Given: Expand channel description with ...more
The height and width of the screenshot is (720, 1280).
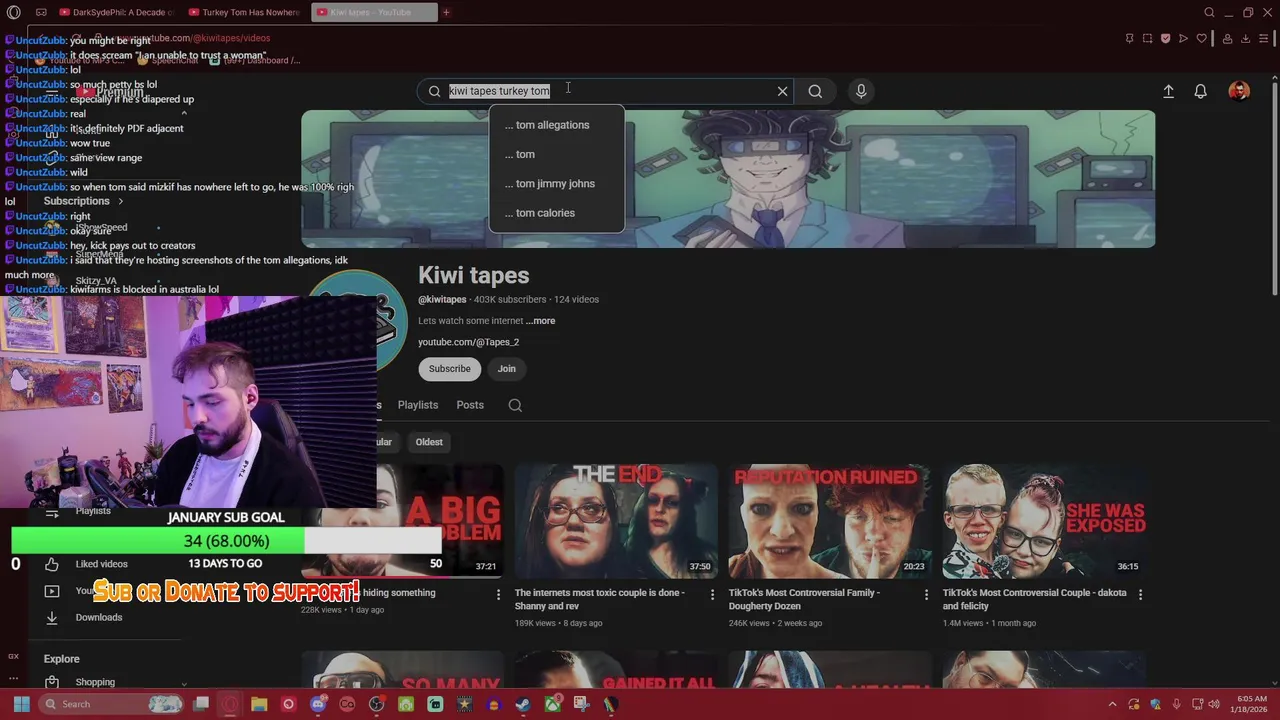Looking at the screenshot, I should click(541, 321).
